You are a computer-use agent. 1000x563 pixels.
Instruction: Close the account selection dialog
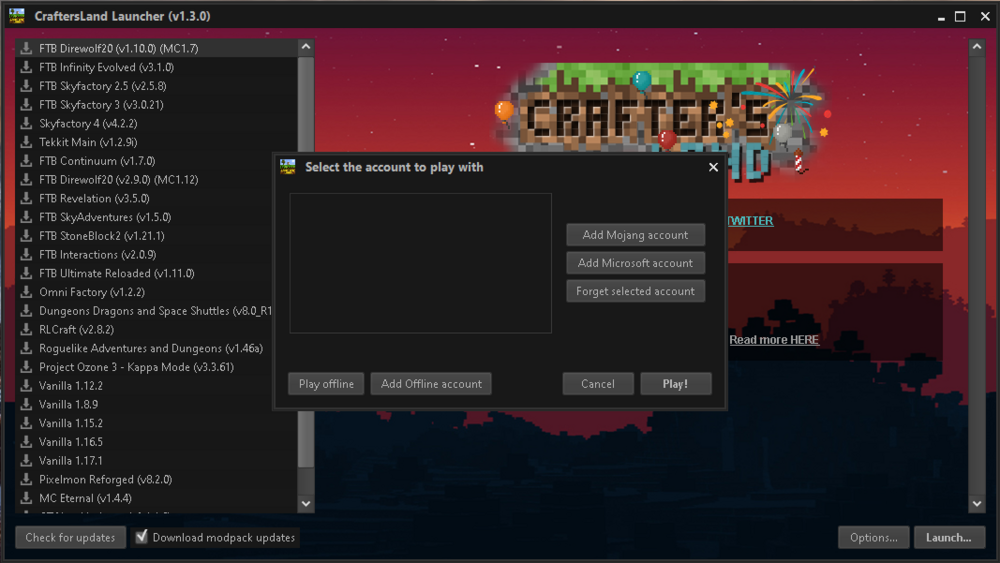tap(713, 167)
